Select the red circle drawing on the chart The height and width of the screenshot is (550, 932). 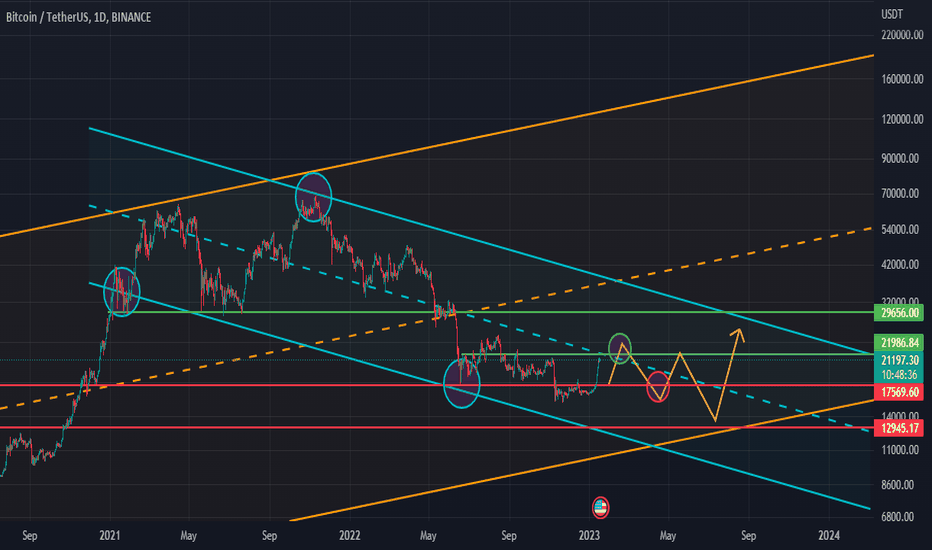658,386
